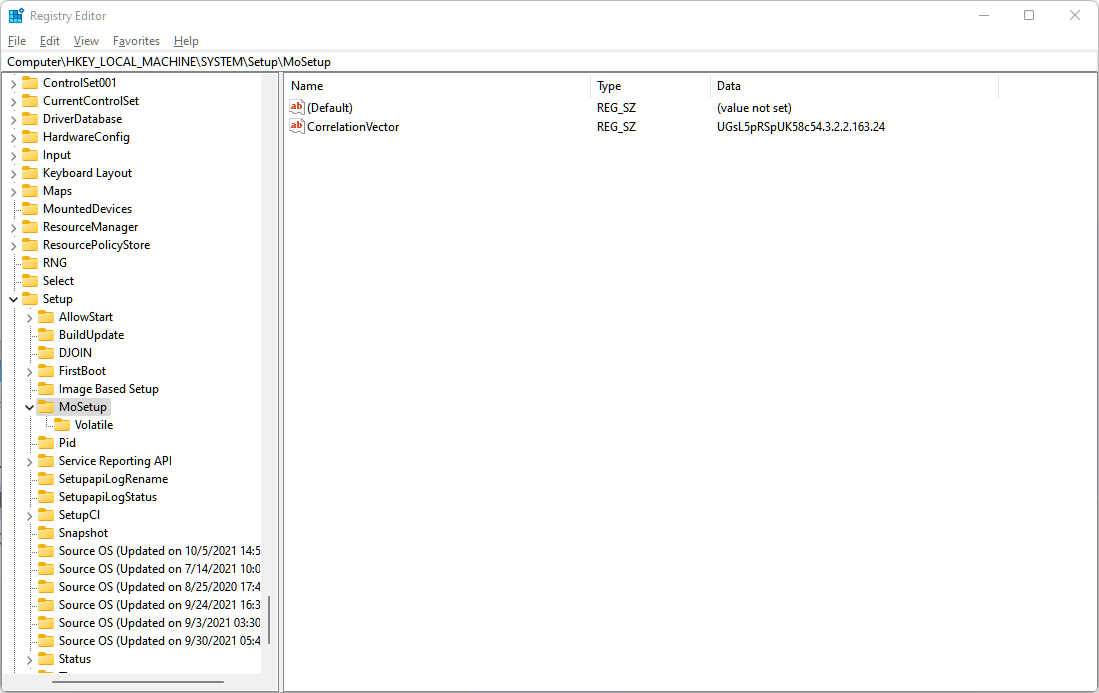Open the View menu
This screenshot has height=693, width=1099.
[x=85, y=41]
